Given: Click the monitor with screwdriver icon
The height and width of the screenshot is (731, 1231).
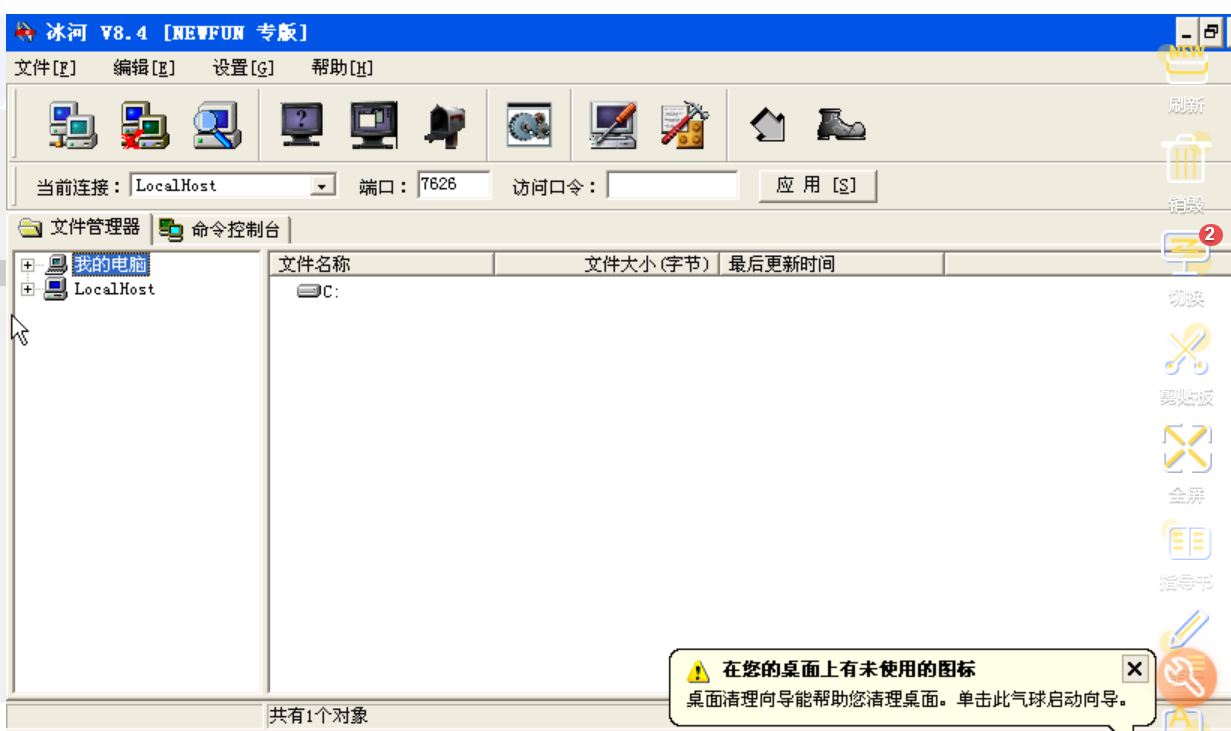Looking at the screenshot, I should pos(613,126).
